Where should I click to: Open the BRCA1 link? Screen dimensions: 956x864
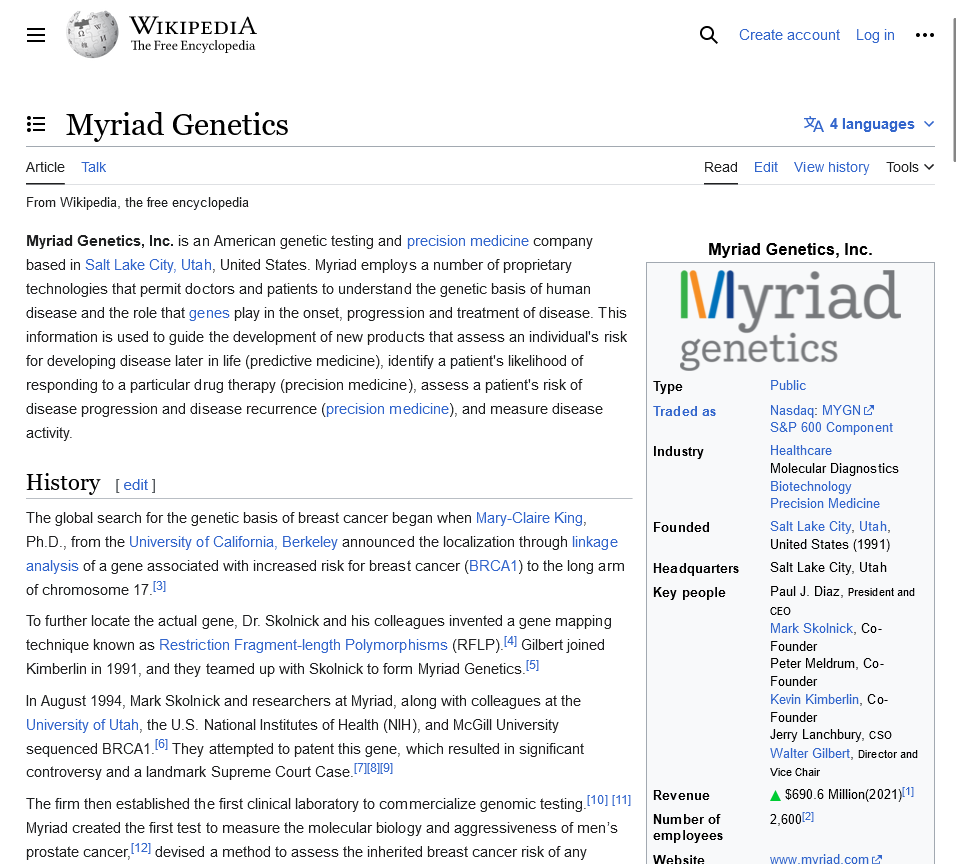point(493,566)
